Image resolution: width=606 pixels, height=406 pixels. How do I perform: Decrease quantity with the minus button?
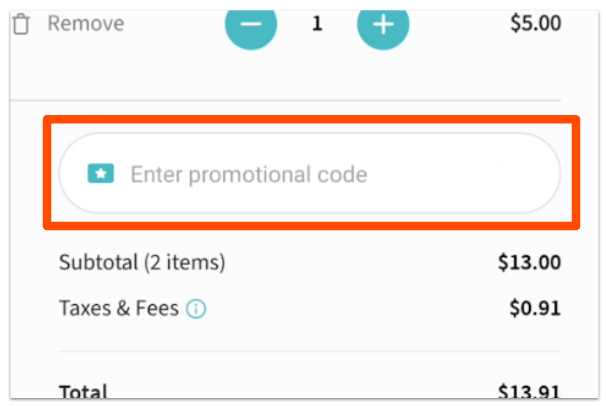coord(250,23)
